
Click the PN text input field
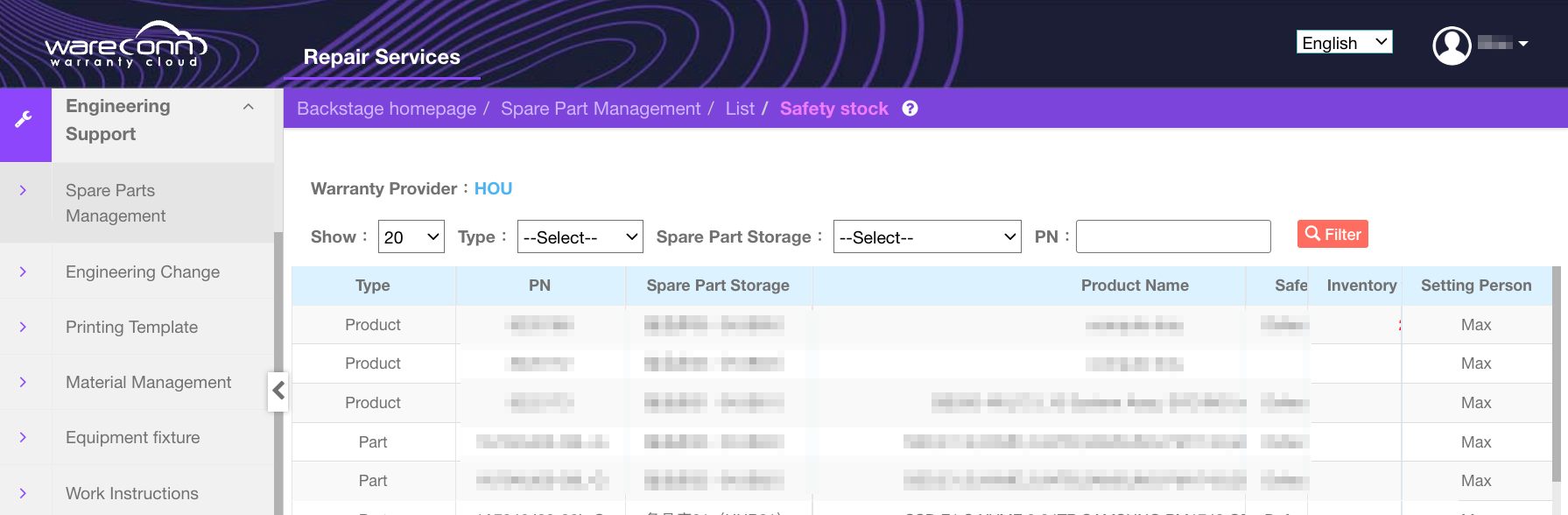1172,237
